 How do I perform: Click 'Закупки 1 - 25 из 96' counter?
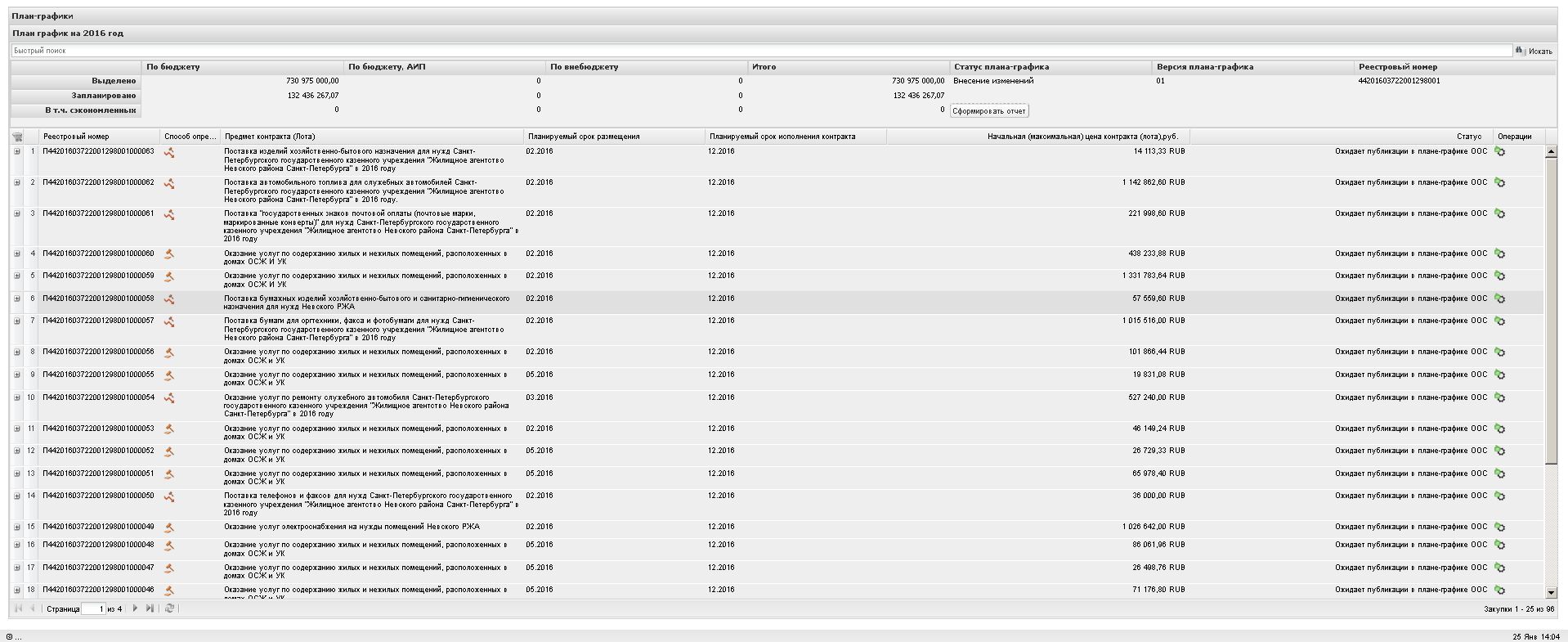pyautogui.click(x=1519, y=609)
